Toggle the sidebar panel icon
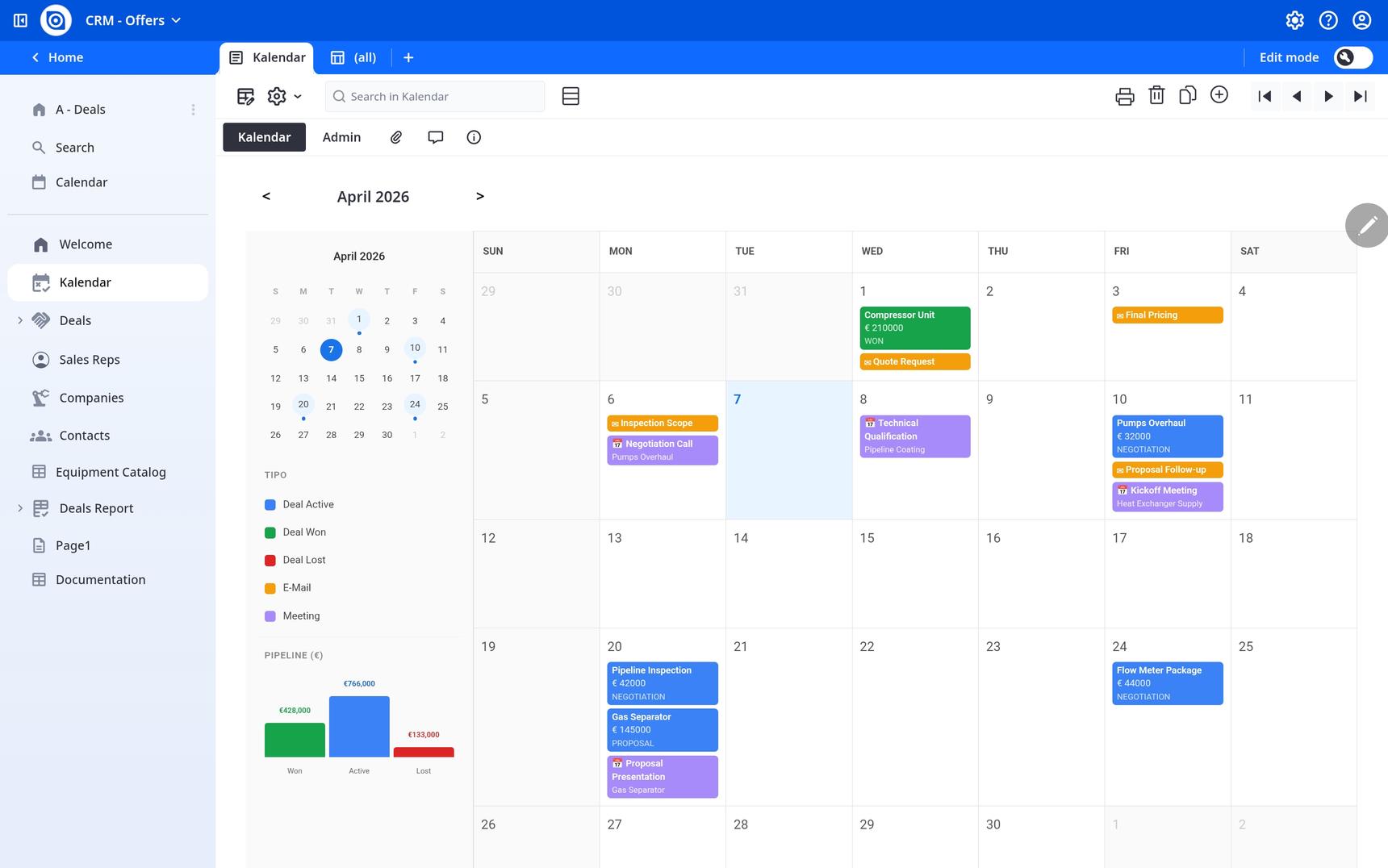1388x868 pixels. point(21,20)
